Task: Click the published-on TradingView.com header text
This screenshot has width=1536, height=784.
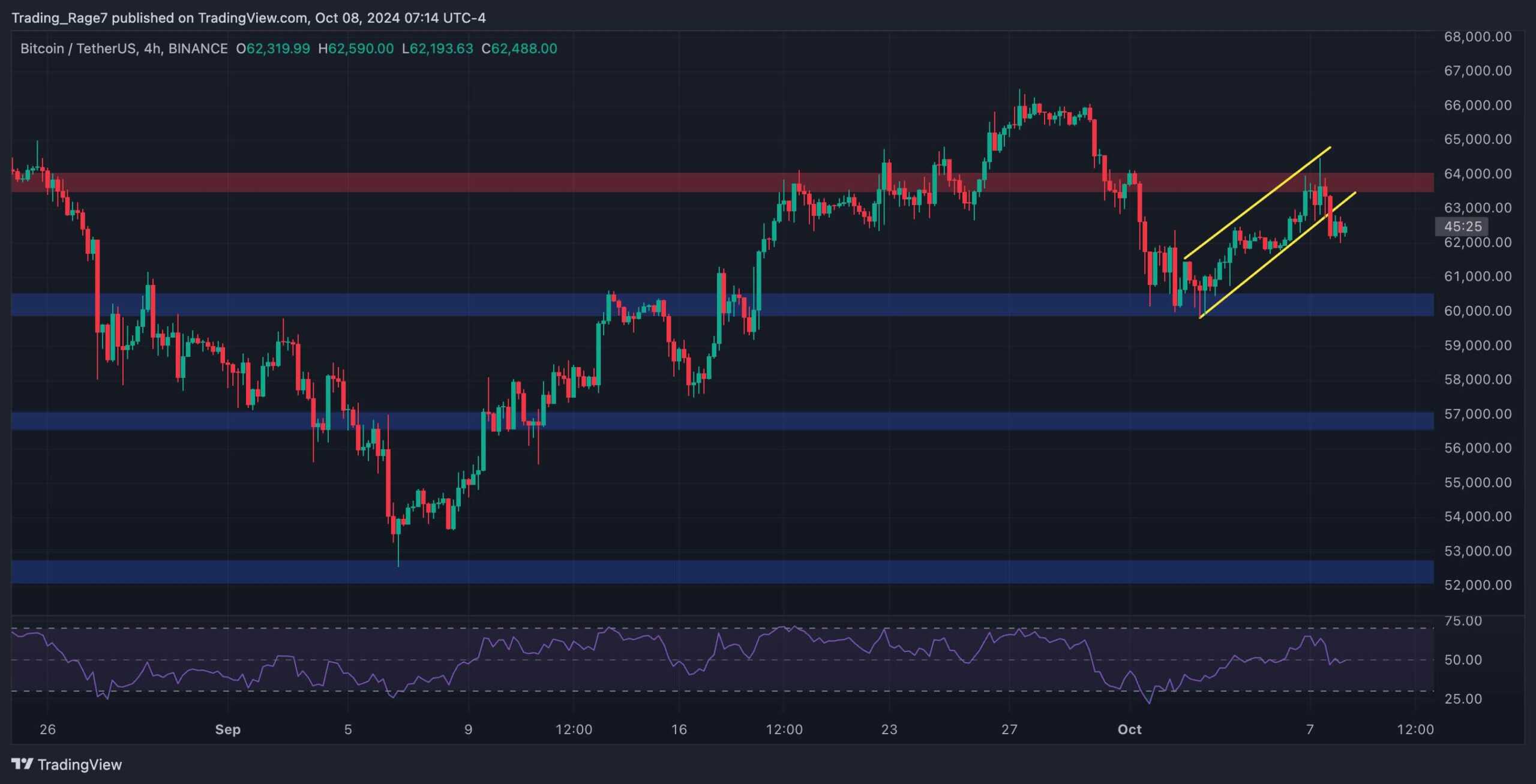Action: point(248,18)
